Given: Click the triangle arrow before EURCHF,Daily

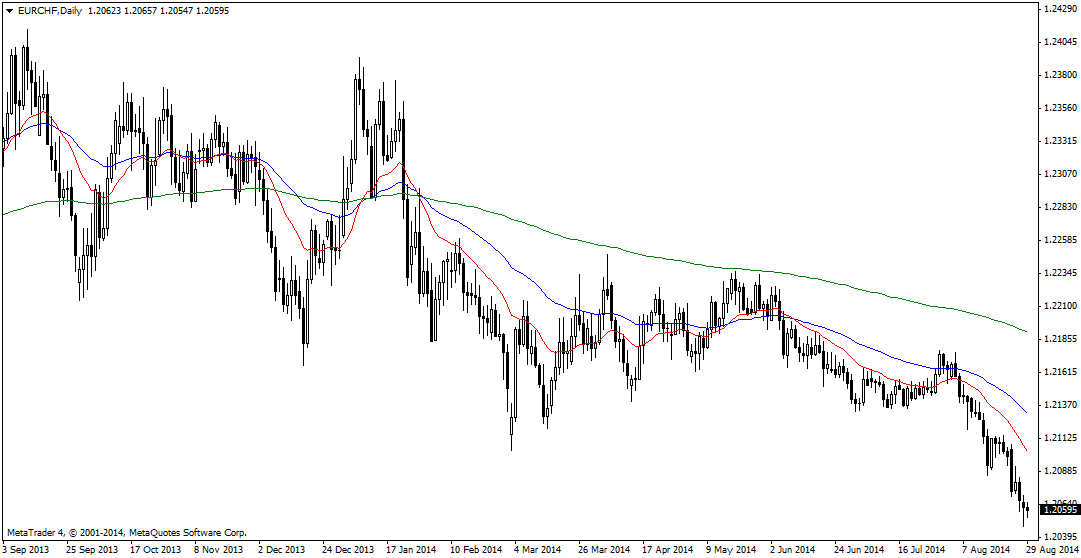Looking at the screenshot, I should [x=9, y=10].
